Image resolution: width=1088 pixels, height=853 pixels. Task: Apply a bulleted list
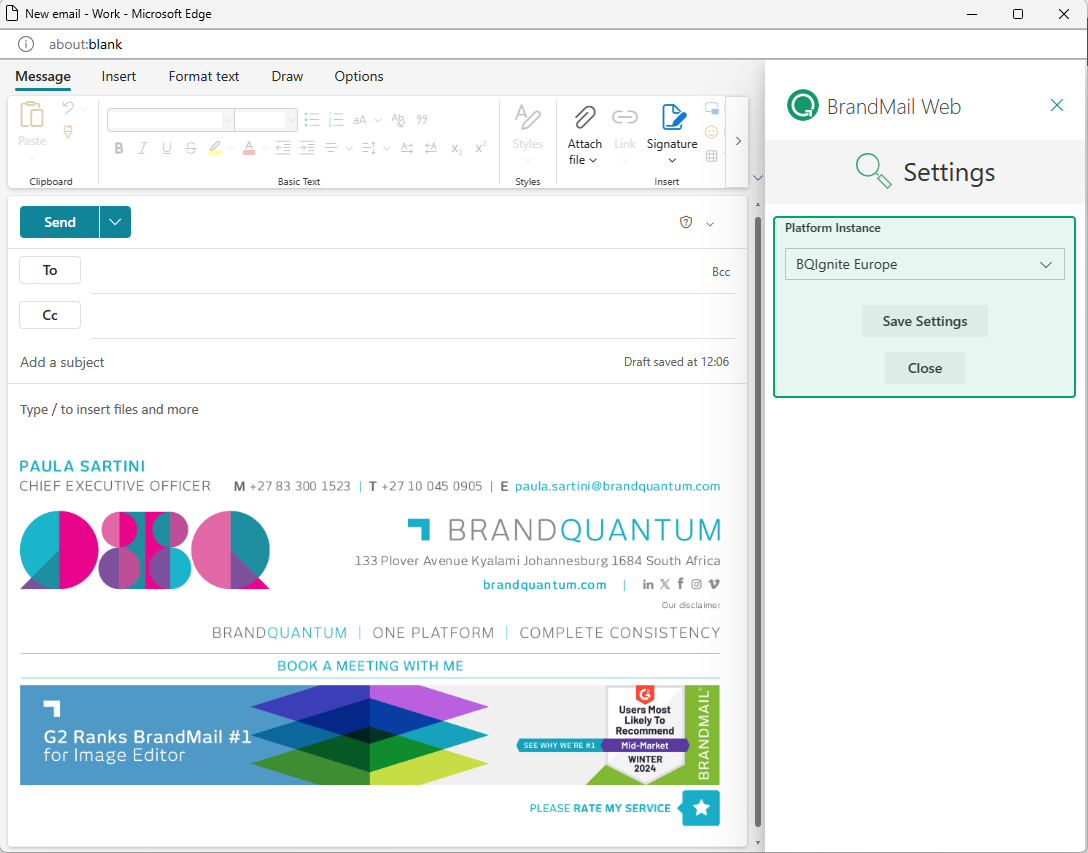tap(312, 119)
